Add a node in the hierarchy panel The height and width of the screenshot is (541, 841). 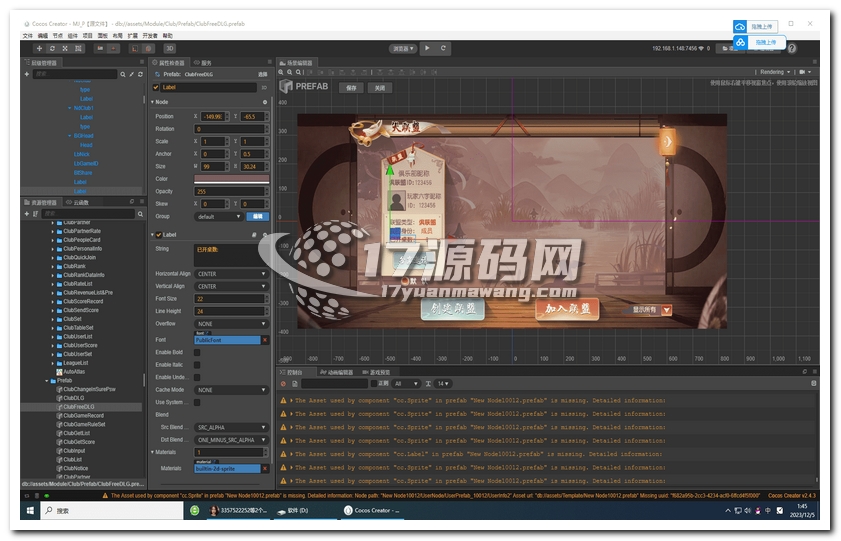27,74
